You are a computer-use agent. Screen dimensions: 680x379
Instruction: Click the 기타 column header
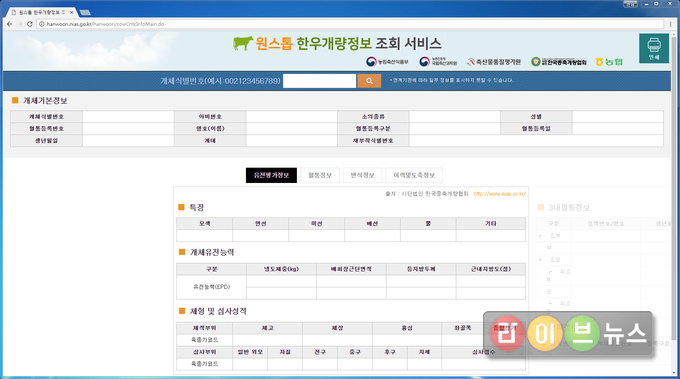(490, 224)
